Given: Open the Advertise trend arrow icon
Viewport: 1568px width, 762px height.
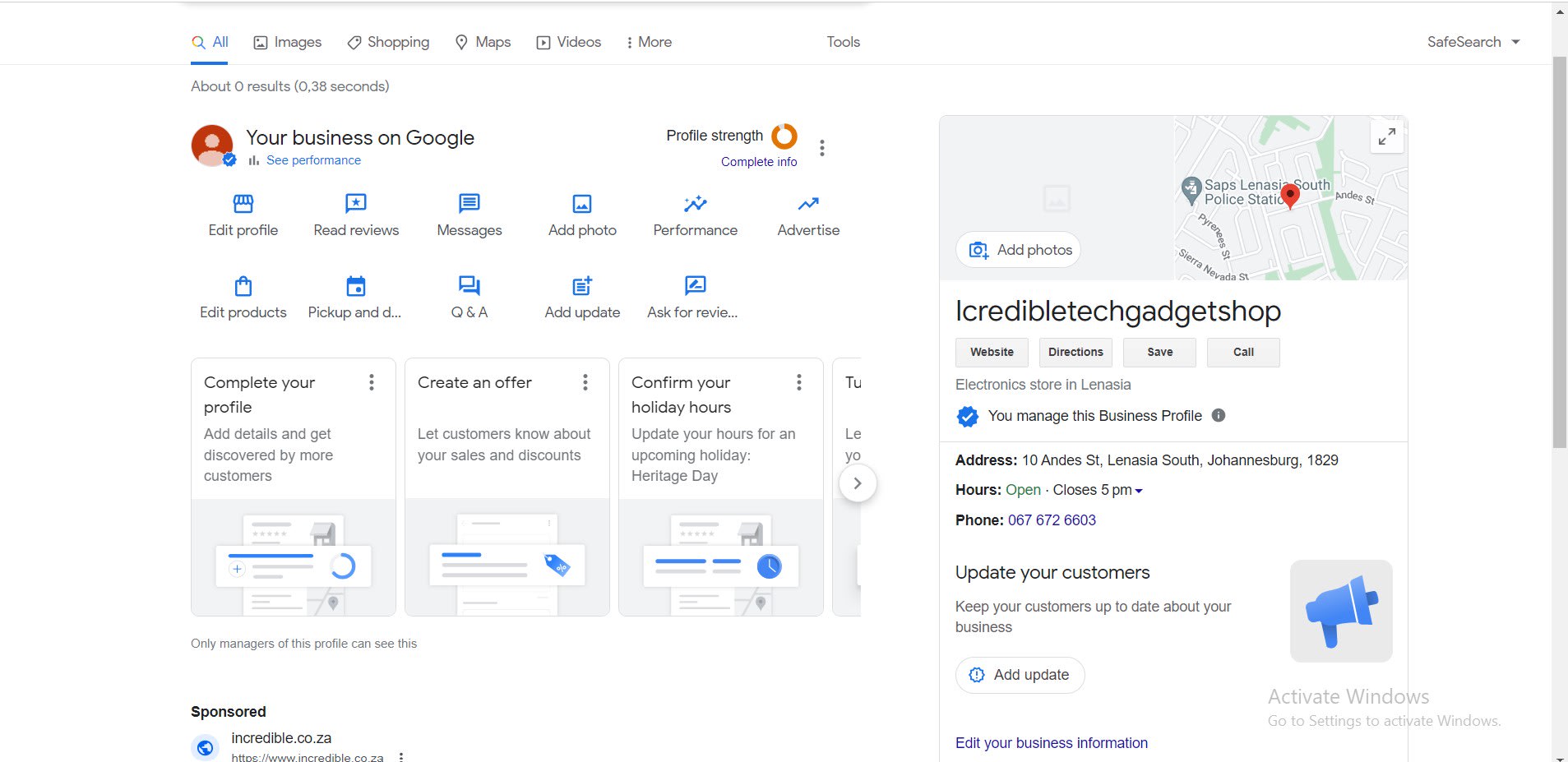Looking at the screenshot, I should (x=808, y=203).
